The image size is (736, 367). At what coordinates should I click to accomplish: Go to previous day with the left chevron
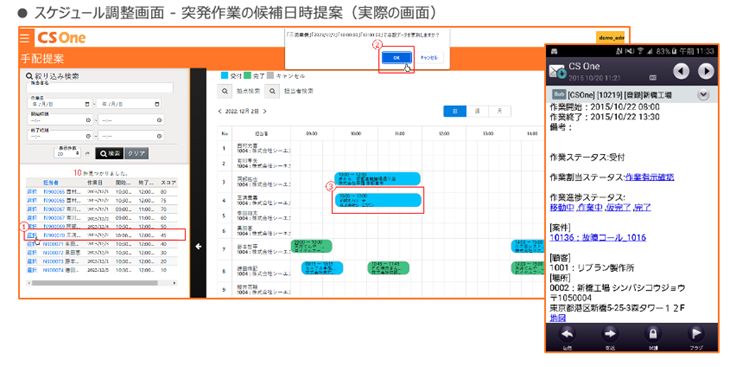point(220,112)
